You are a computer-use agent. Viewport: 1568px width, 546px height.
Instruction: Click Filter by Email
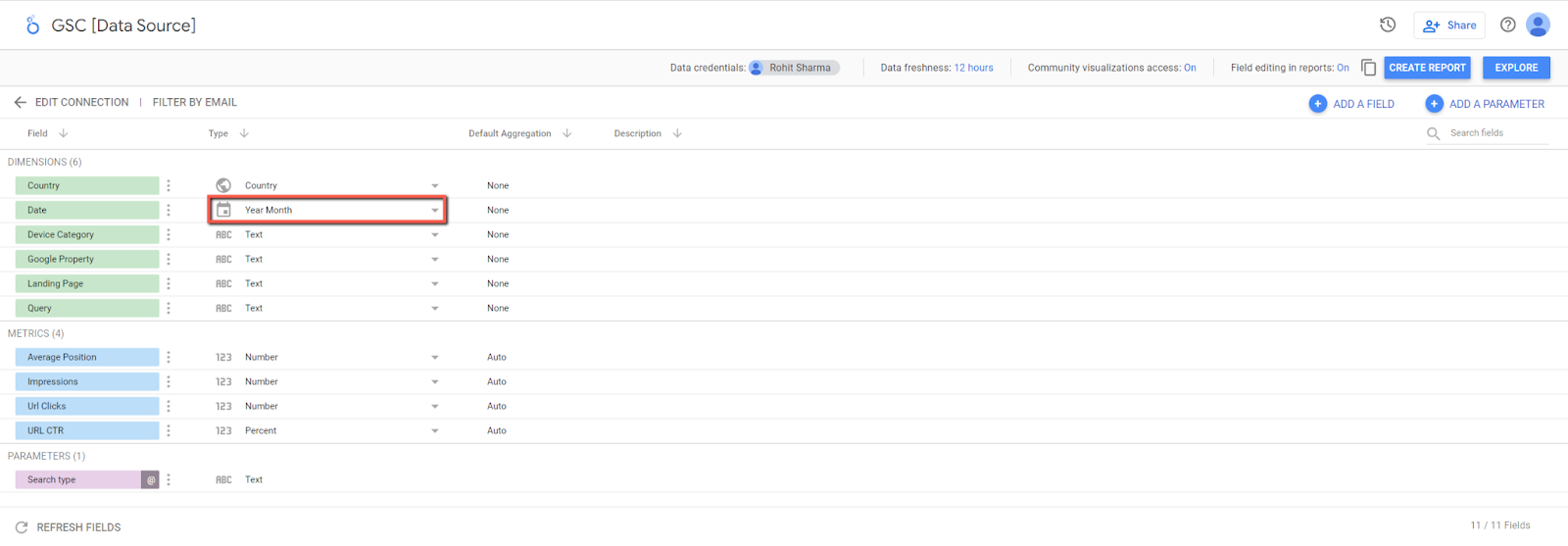195,102
